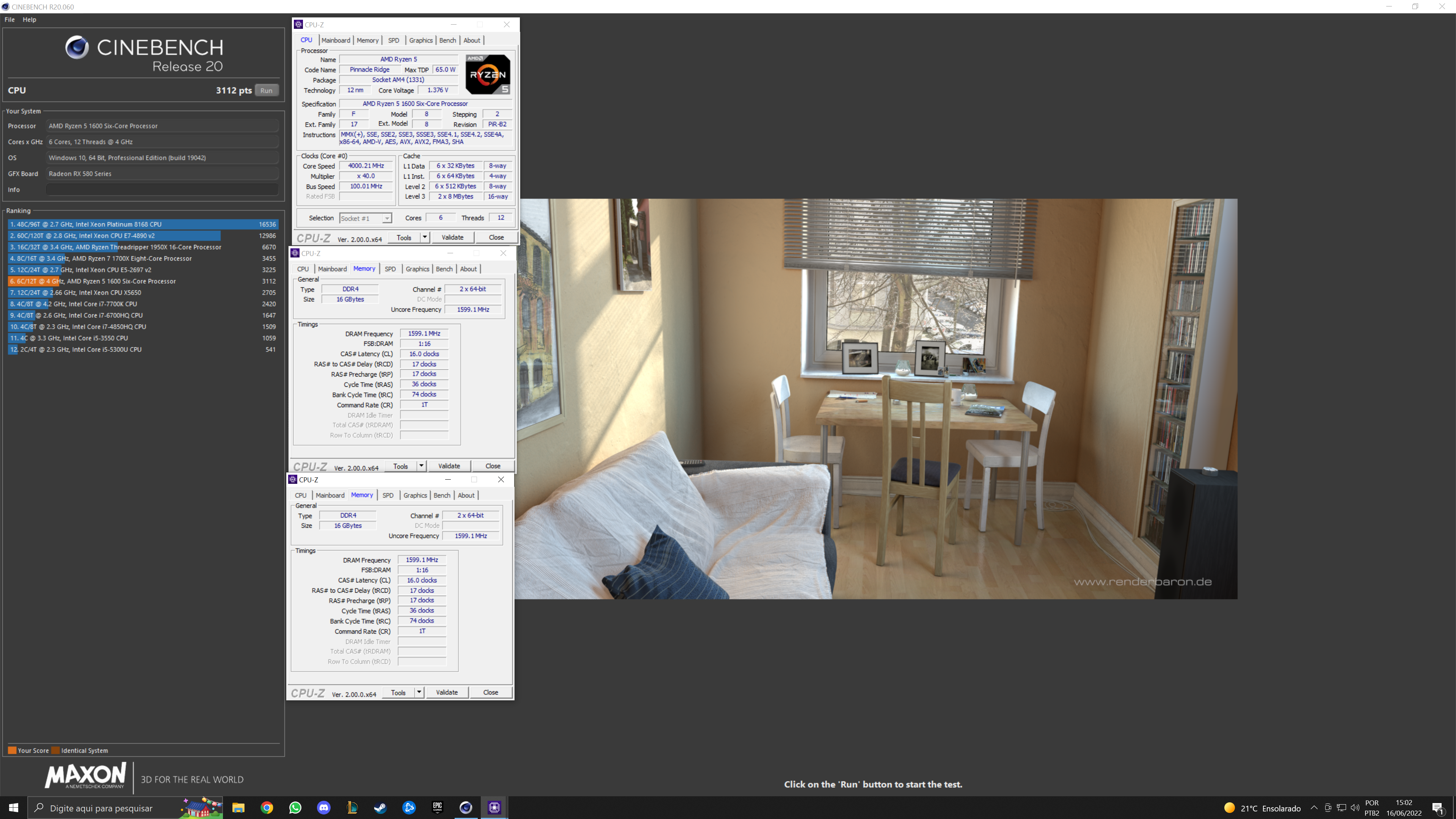
Task: Click the Code Name value 'Pinnacle Ridge'
Action: (x=370, y=69)
